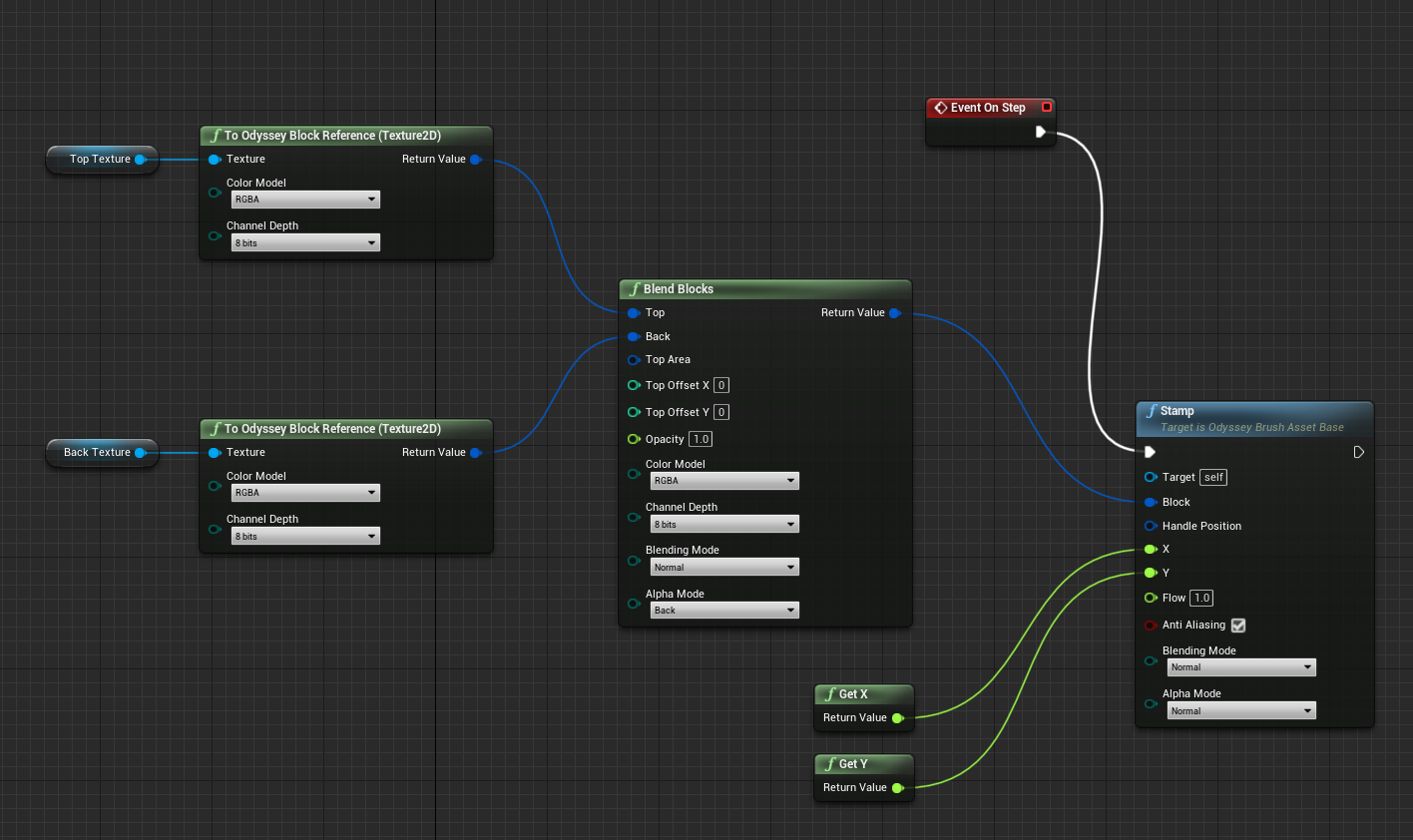Close the Event On Step node

(x=1047, y=107)
